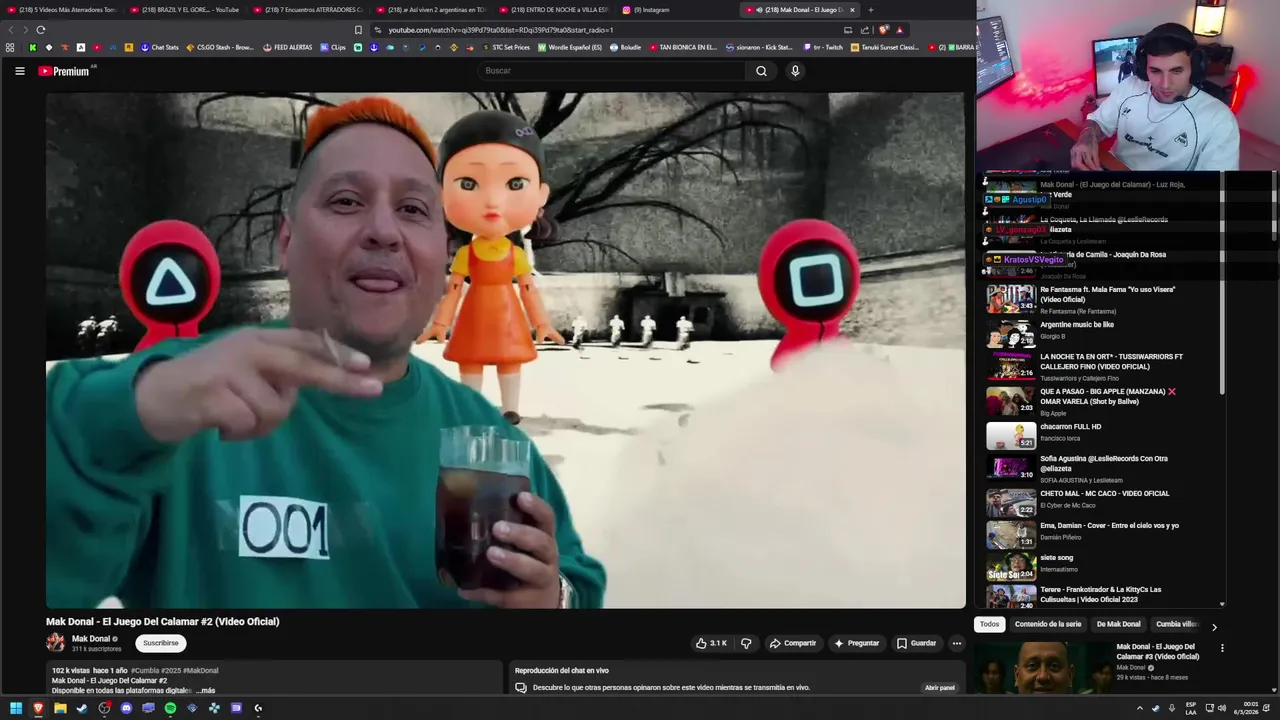This screenshot has width=1280, height=720.
Task: Reload the page with browser refresh icon
Action: (x=40, y=30)
